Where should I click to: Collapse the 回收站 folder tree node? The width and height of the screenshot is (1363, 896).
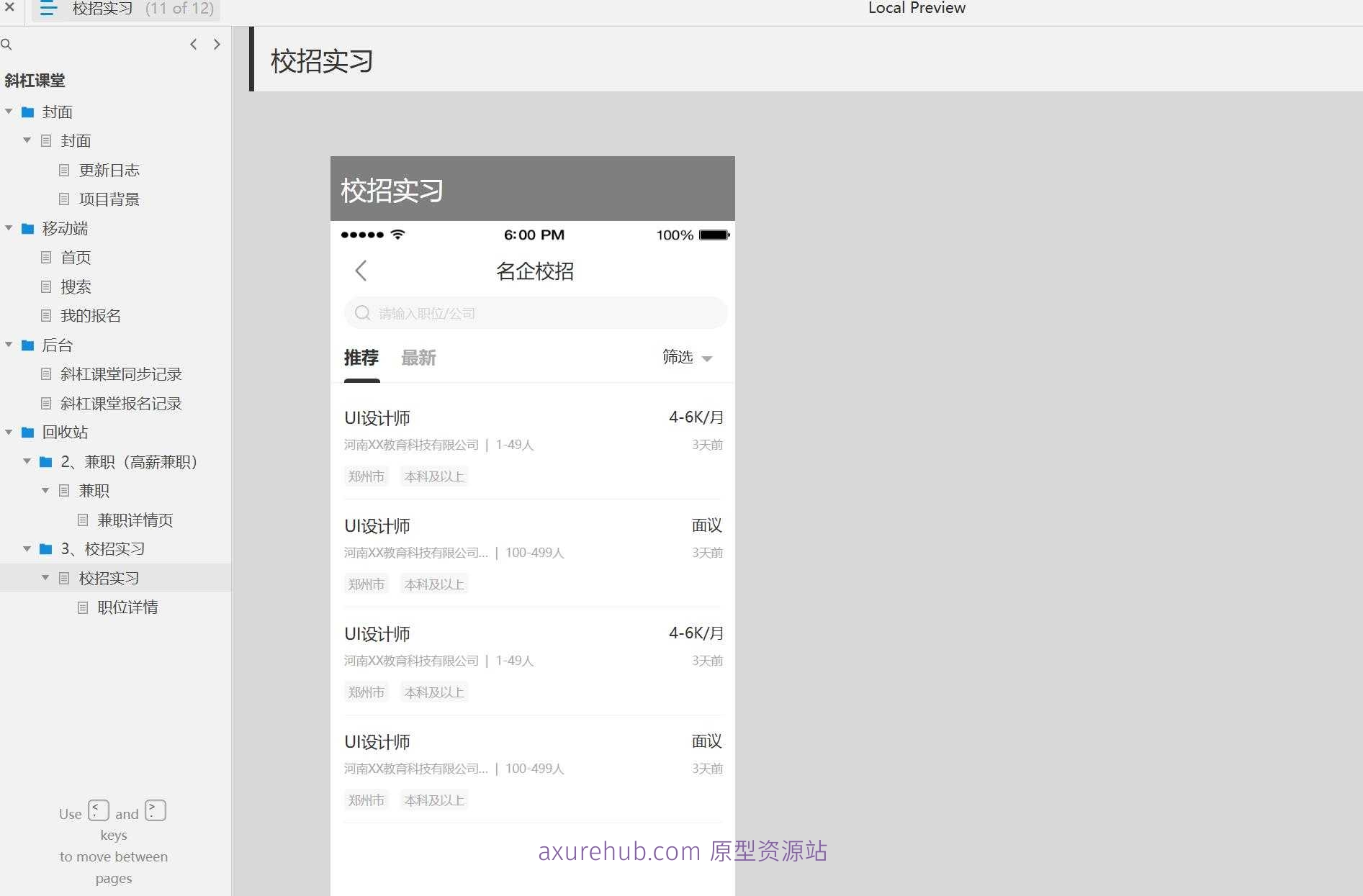[9, 433]
